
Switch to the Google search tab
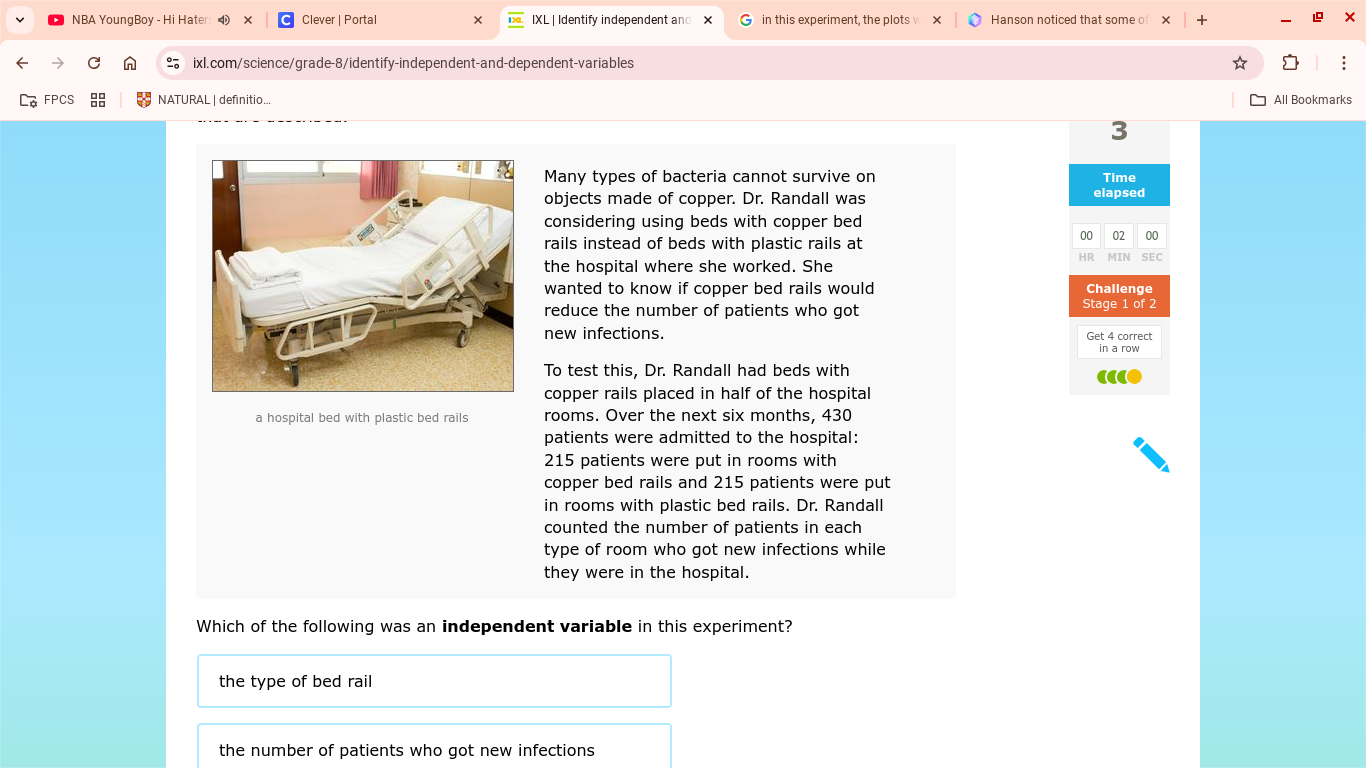click(840, 20)
